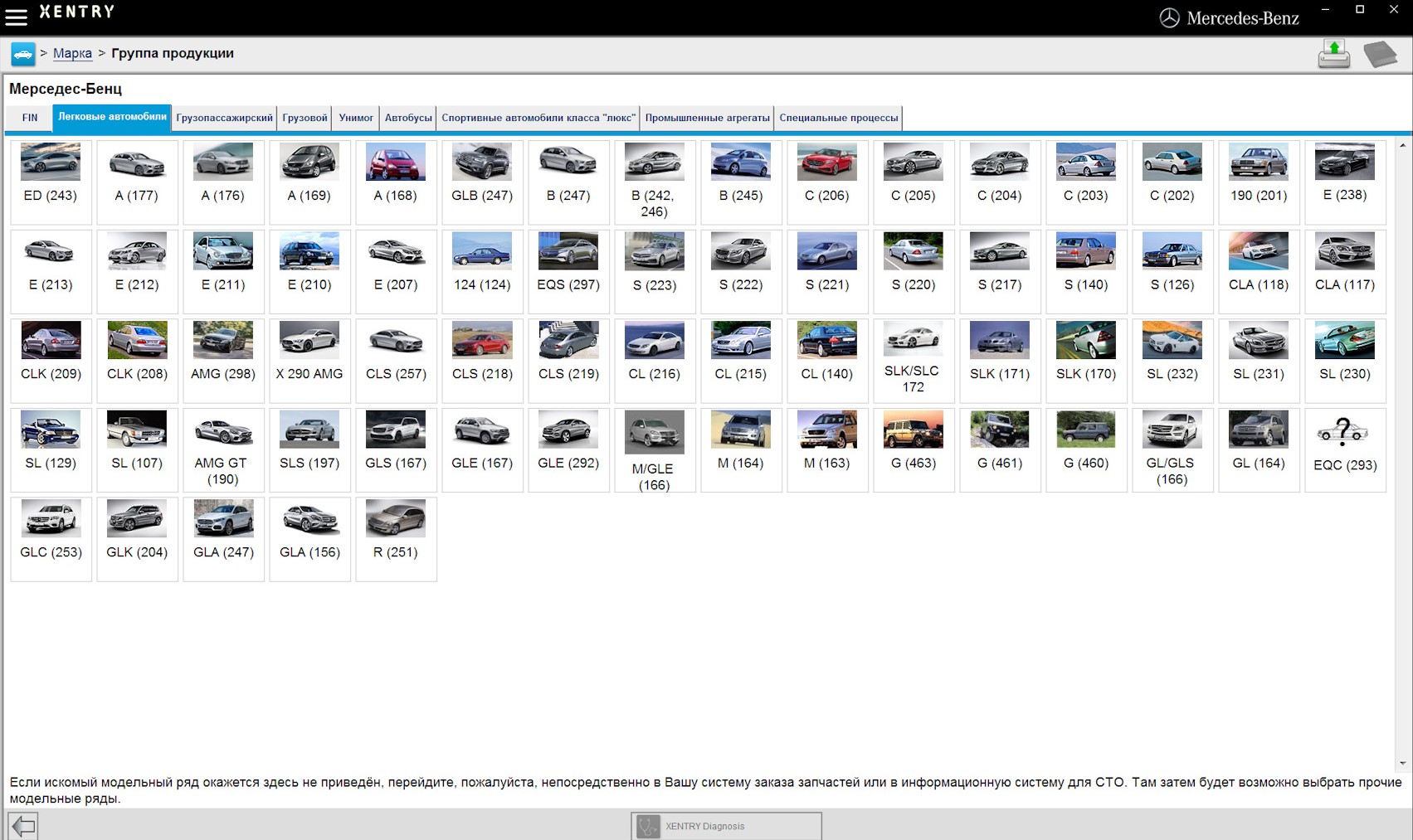The height and width of the screenshot is (840, 1413).
Task: Select the GLC (253) model
Action: click(51, 540)
